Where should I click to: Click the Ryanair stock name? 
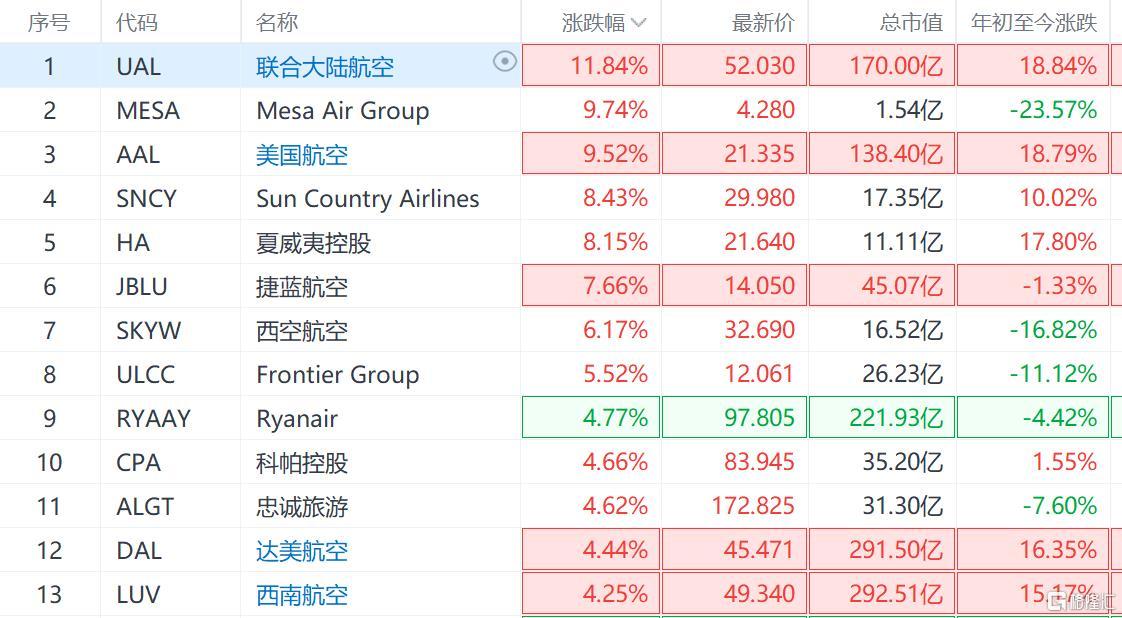(297, 419)
